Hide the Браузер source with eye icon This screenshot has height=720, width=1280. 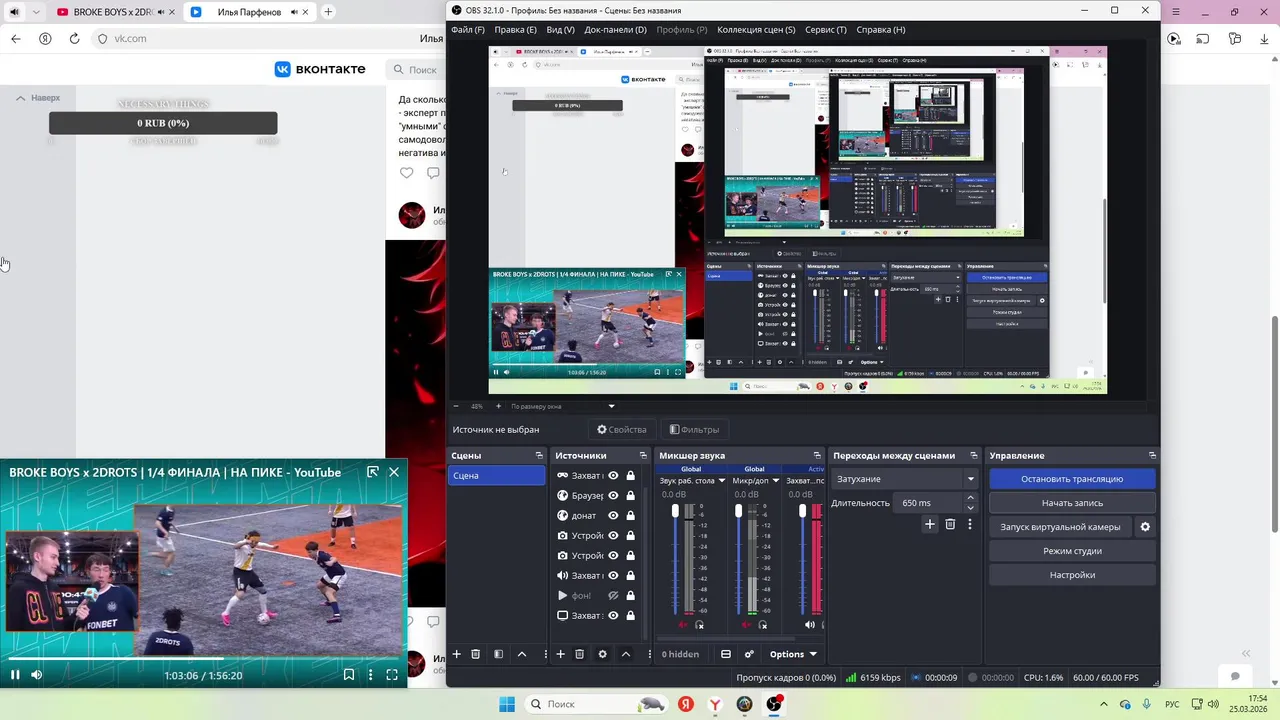coord(613,496)
